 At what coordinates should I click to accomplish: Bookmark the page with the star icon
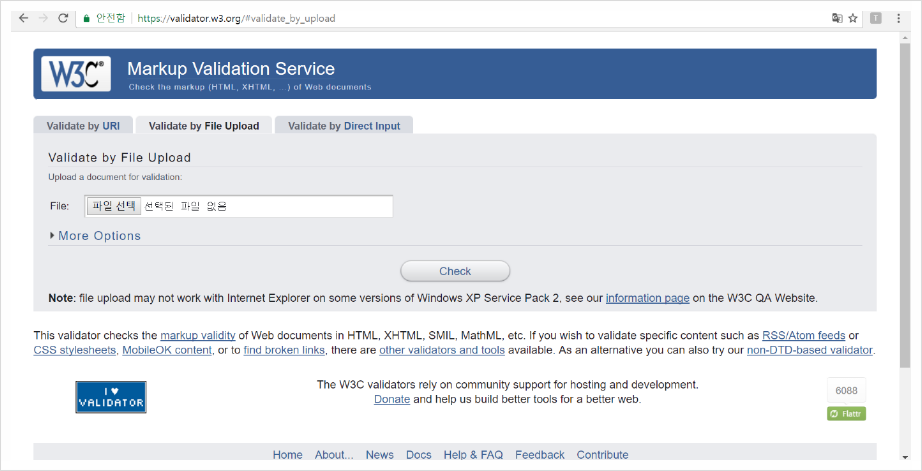pyautogui.click(x=853, y=18)
